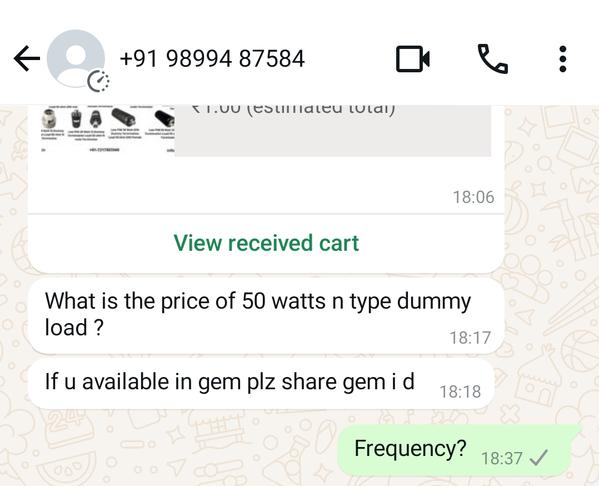Open the contact's profile picture

76,58
